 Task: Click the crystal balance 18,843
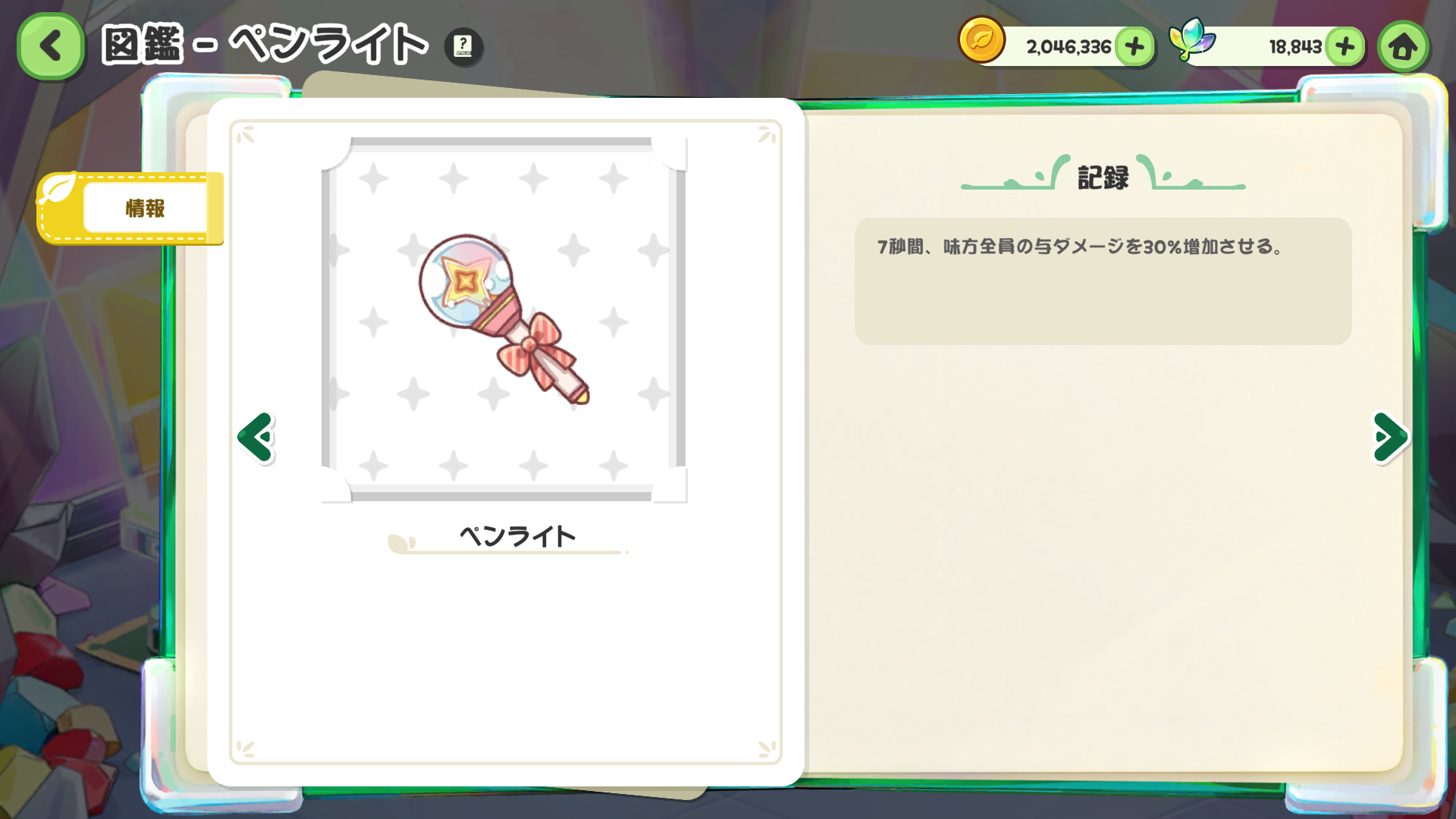click(x=1295, y=47)
